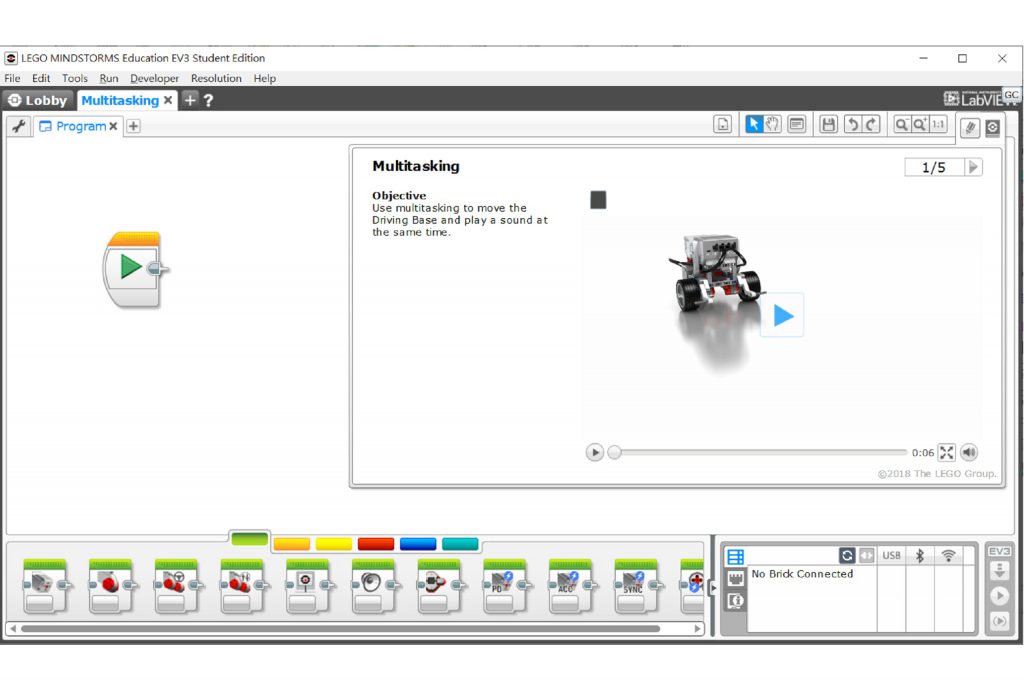
Task: Click the video seek bar handle
Action: tap(614, 452)
